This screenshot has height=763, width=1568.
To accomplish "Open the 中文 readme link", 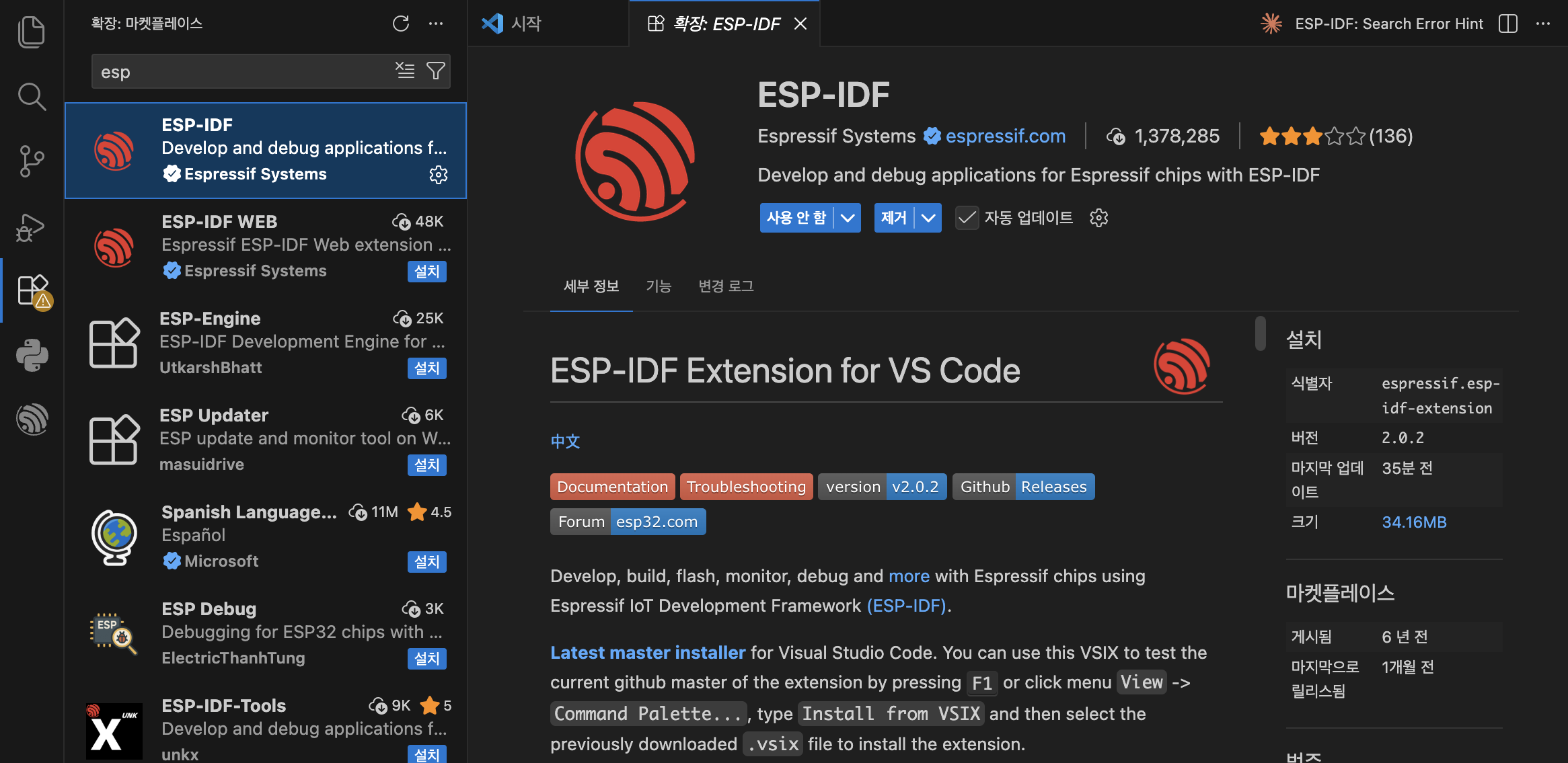I will pos(565,442).
